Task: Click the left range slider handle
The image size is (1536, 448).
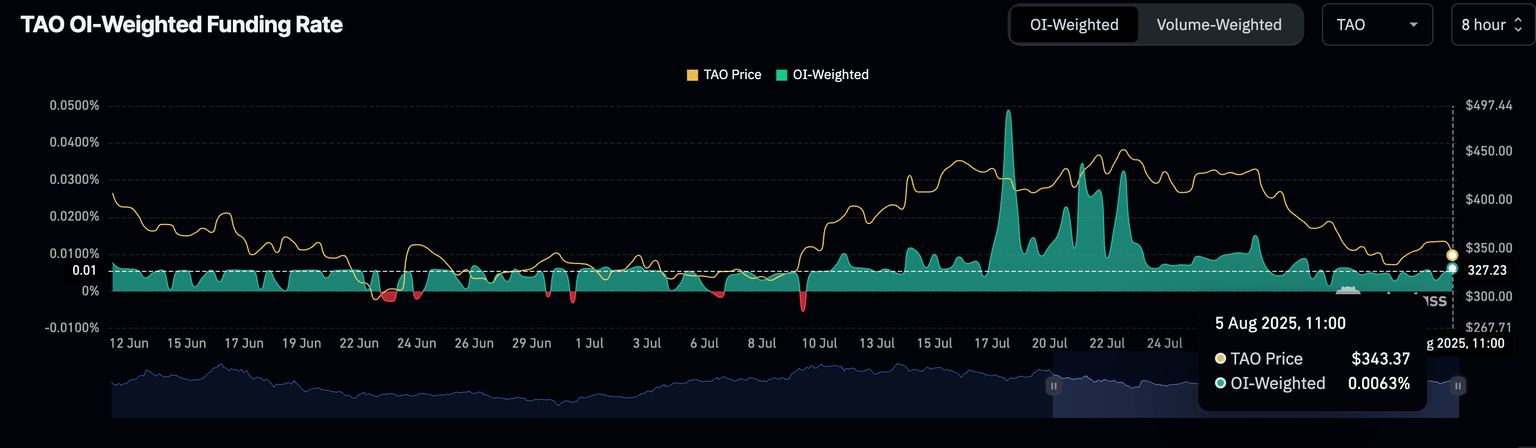Action: click(x=1052, y=385)
